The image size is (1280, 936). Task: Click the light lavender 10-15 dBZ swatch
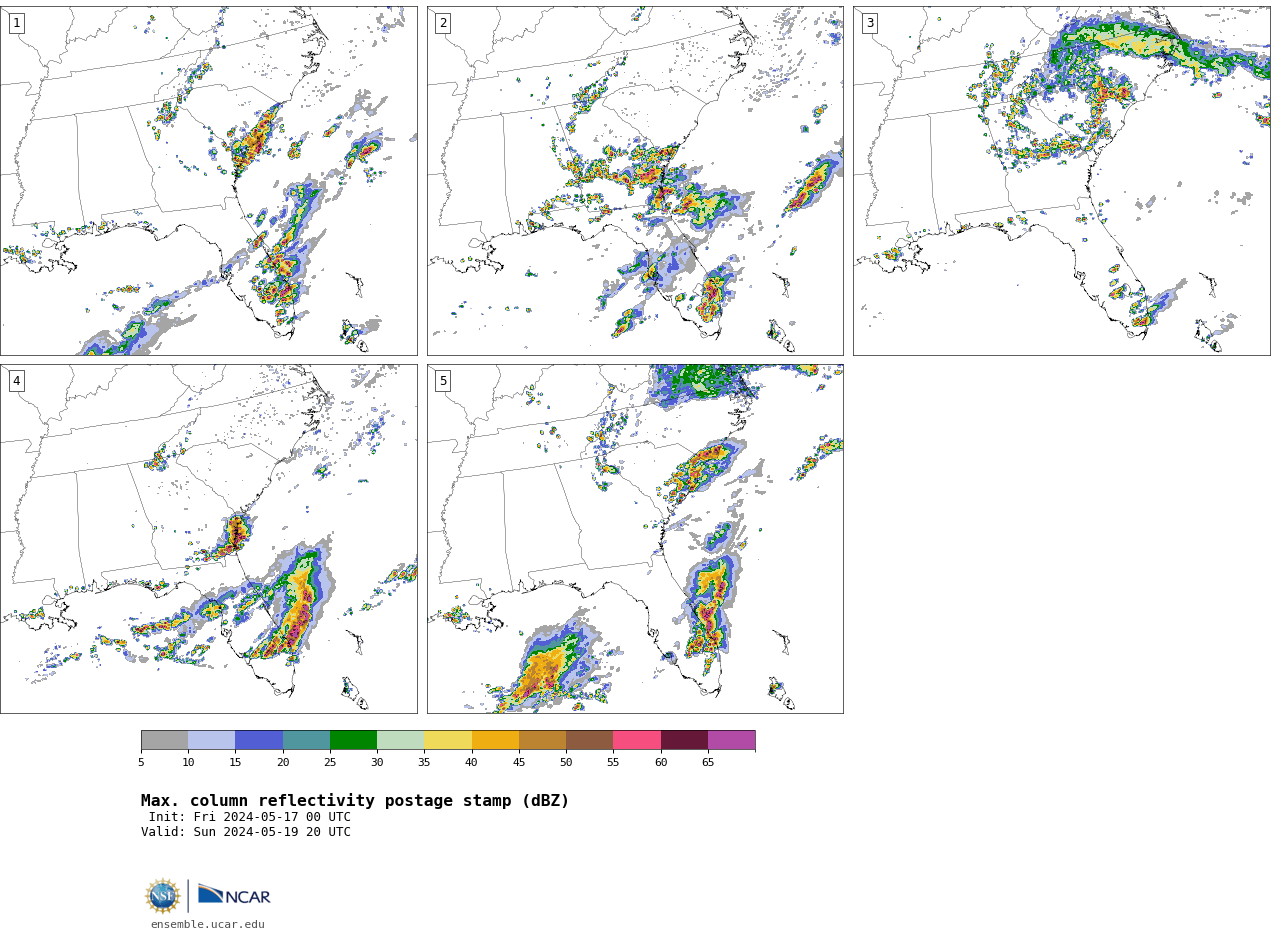pyautogui.click(x=212, y=740)
